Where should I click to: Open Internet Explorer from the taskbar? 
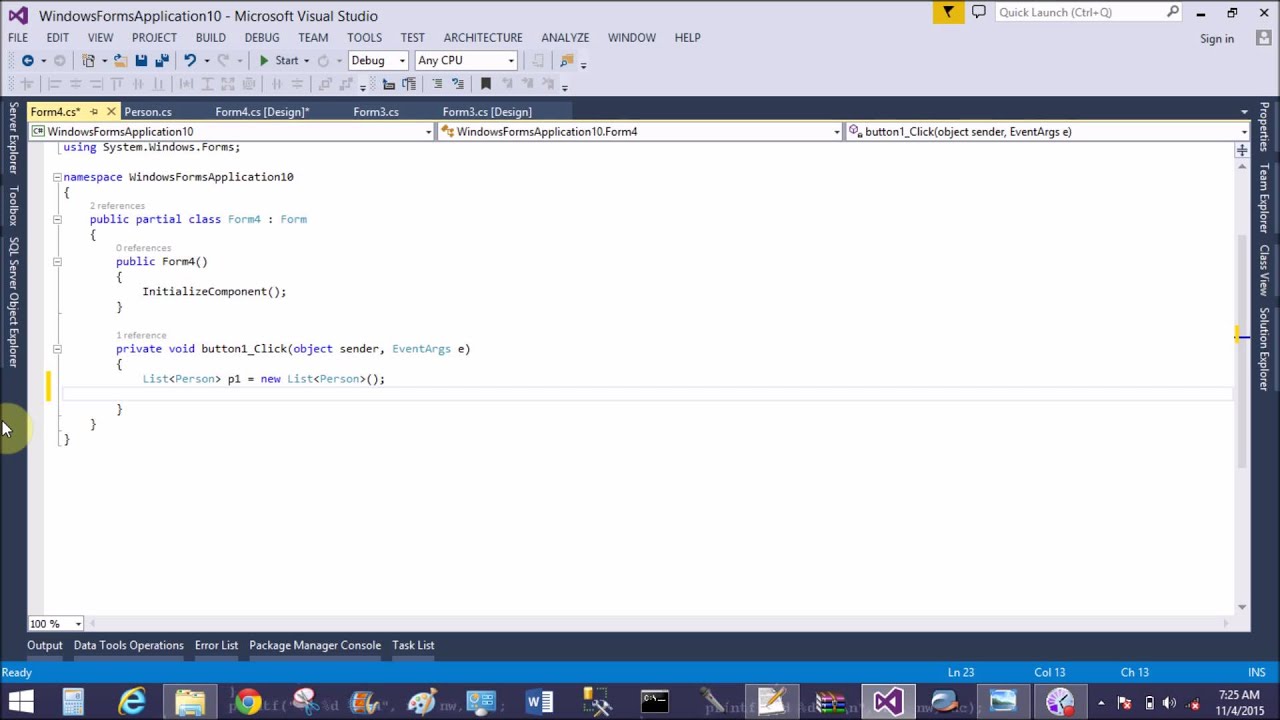click(131, 702)
